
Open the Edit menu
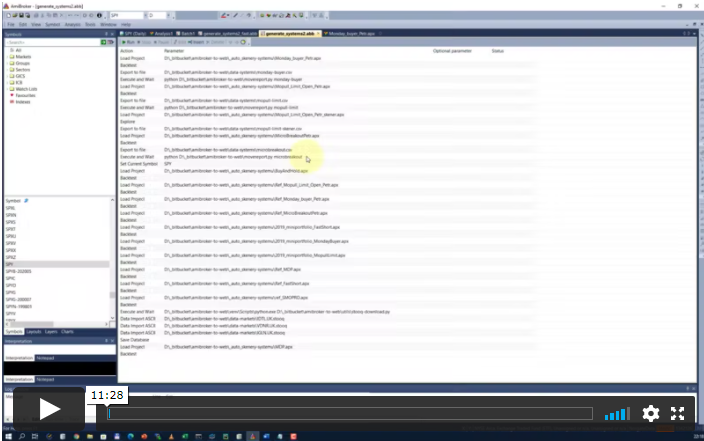[23, 24]
